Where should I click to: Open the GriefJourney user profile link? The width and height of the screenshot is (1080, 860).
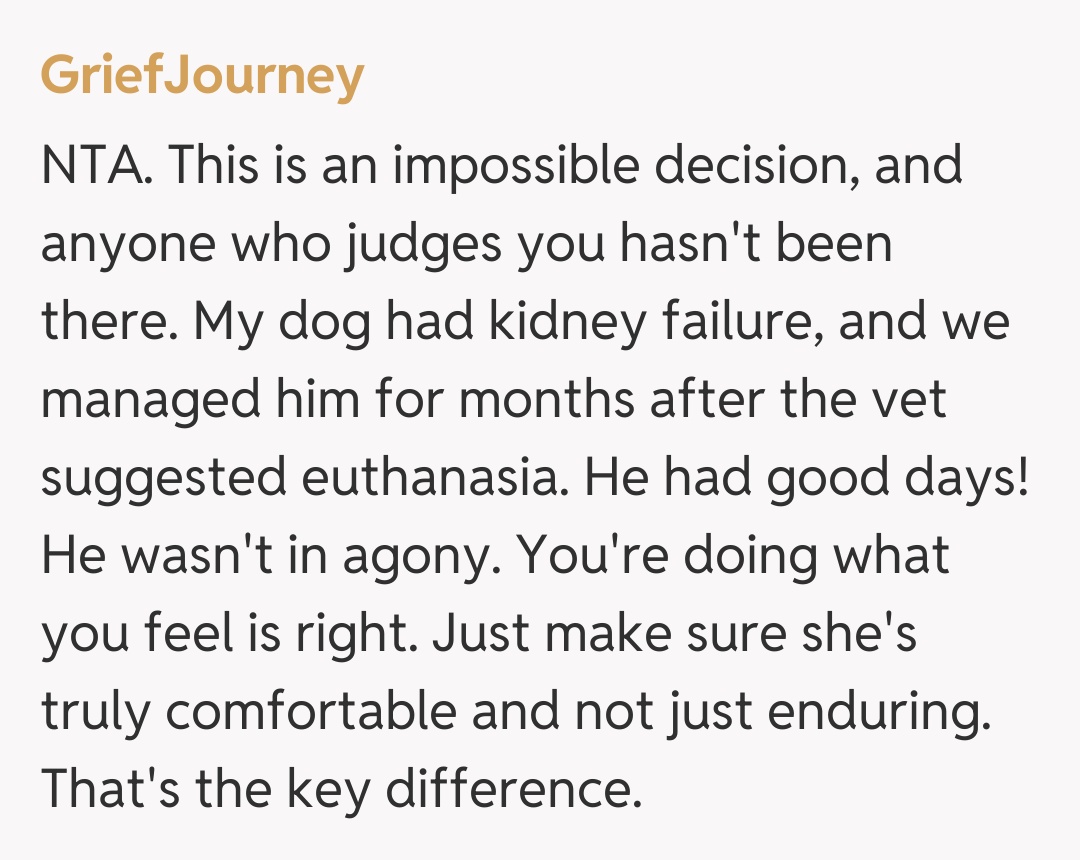(x=202, y=76)
